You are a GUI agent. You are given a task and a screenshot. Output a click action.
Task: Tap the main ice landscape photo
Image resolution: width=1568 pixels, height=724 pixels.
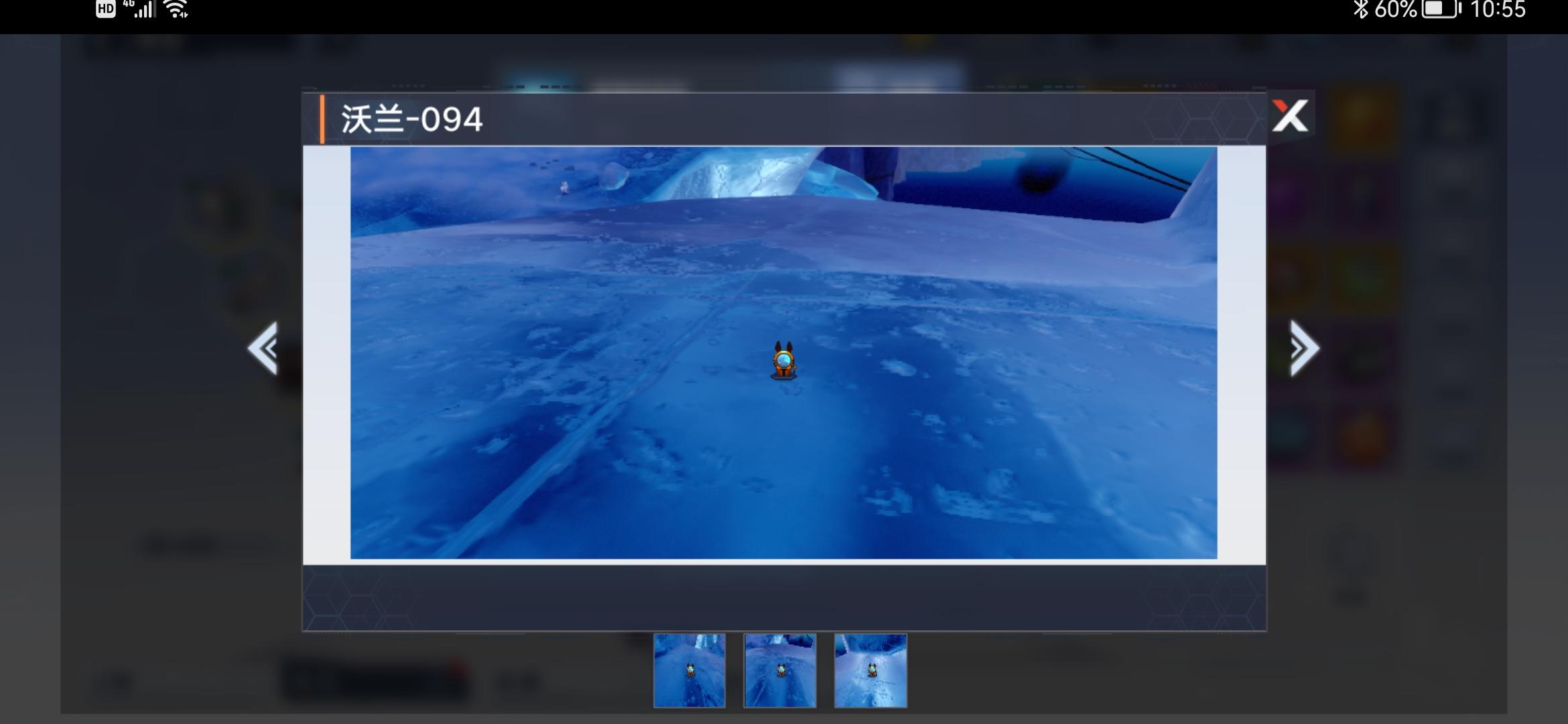(x=783, y=353)
